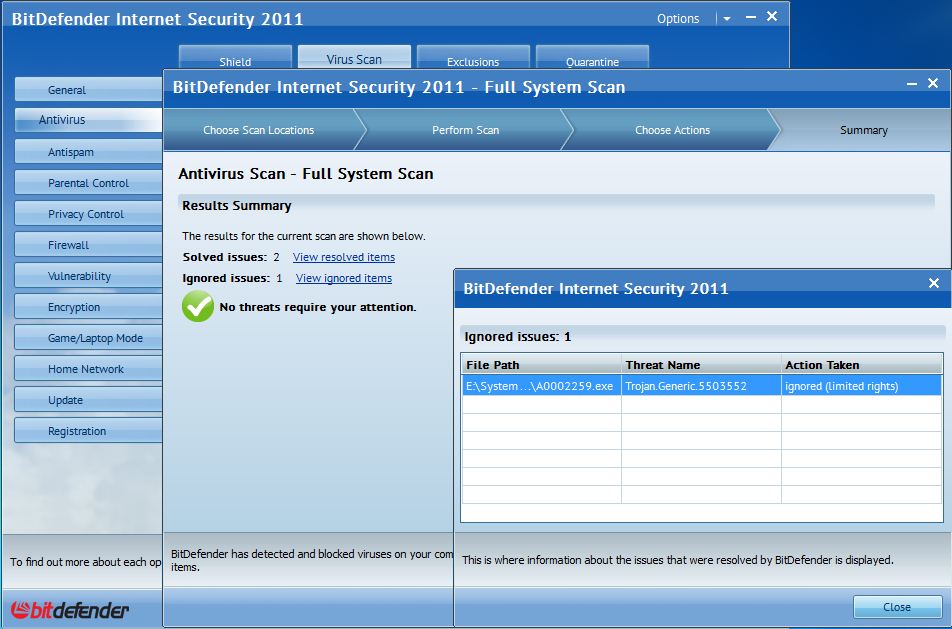
Task: Select General in the sidebar
Action: [x=89, y=89]
